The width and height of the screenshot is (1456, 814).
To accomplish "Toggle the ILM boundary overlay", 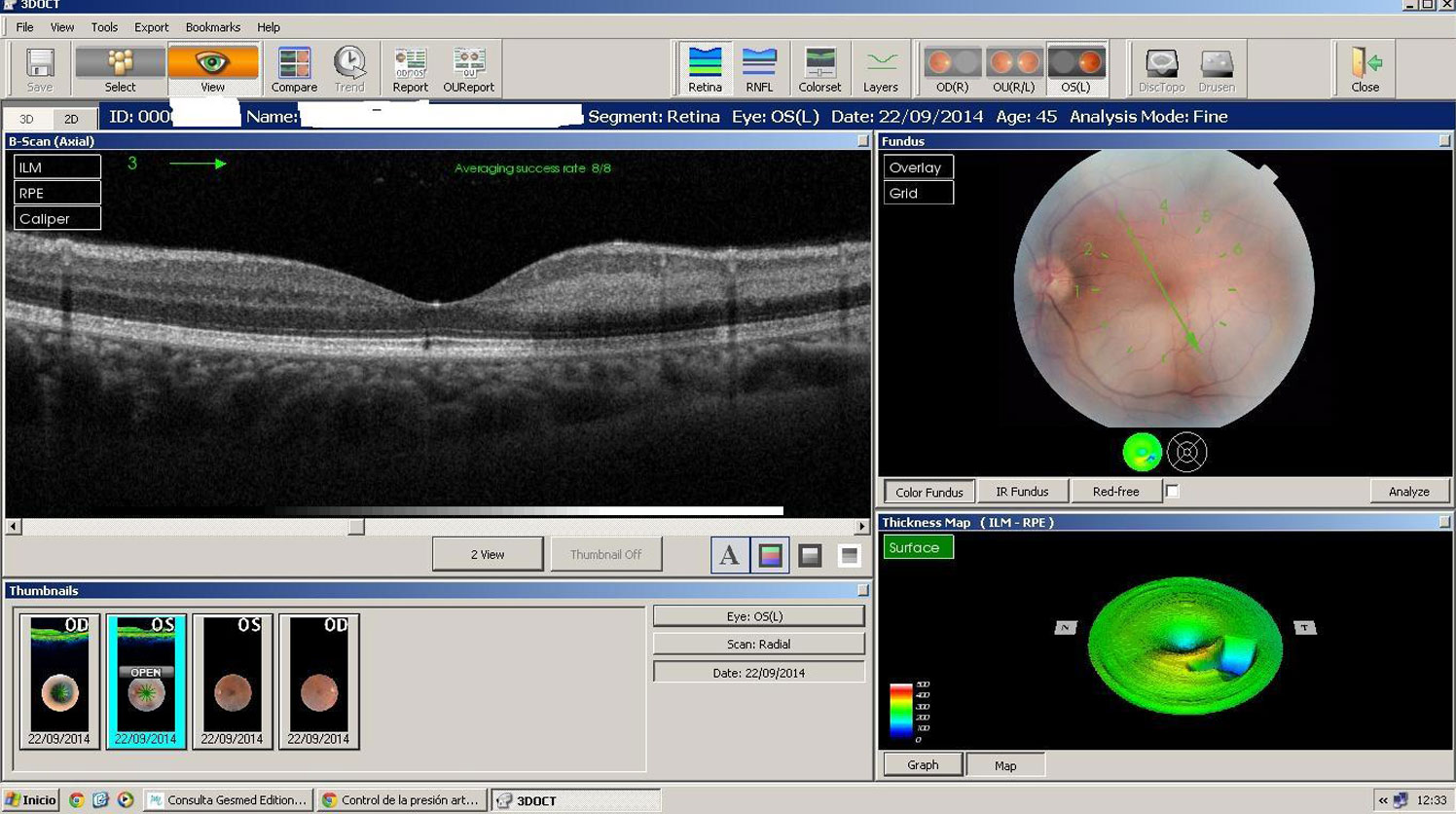I will coord(57,167).
